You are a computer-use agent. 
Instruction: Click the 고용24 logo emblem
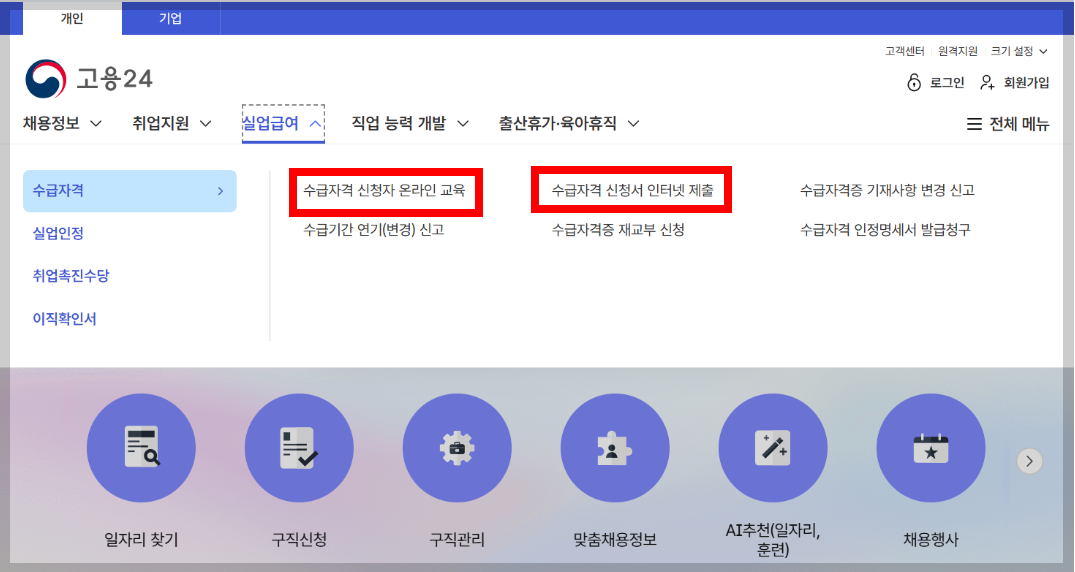click(x=46, y=79)
